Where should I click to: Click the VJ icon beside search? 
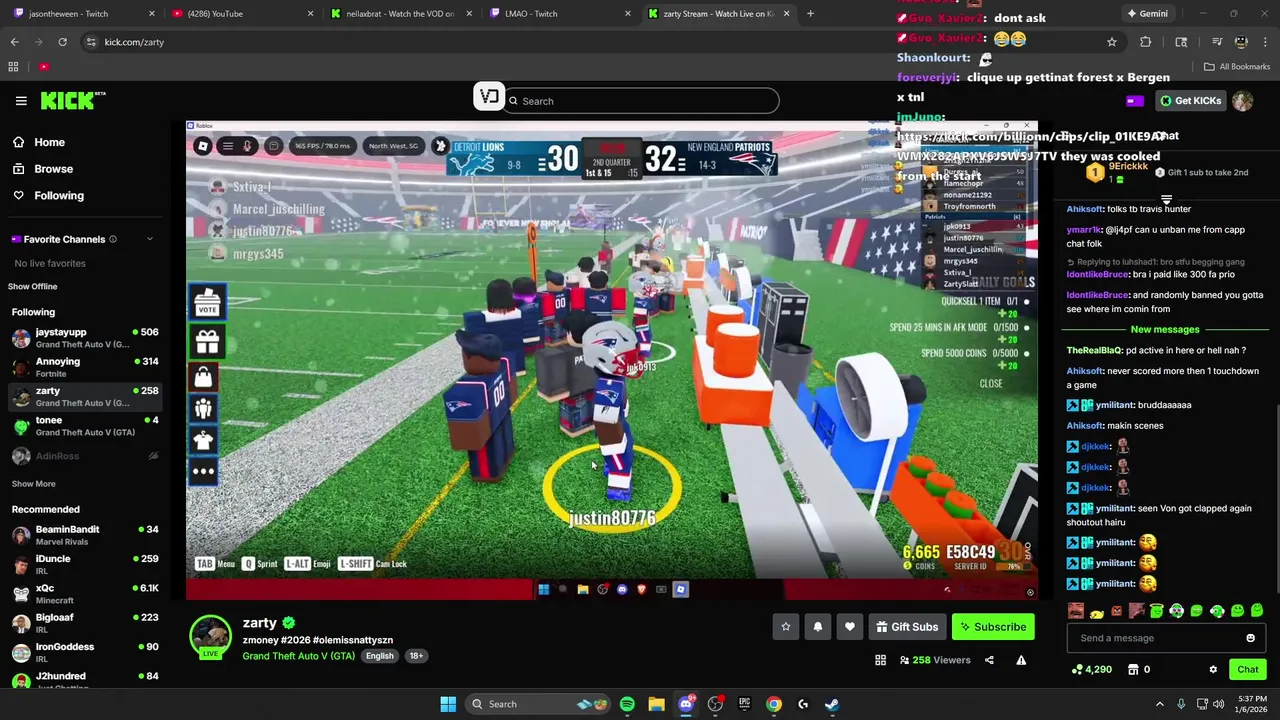(489, 97)
